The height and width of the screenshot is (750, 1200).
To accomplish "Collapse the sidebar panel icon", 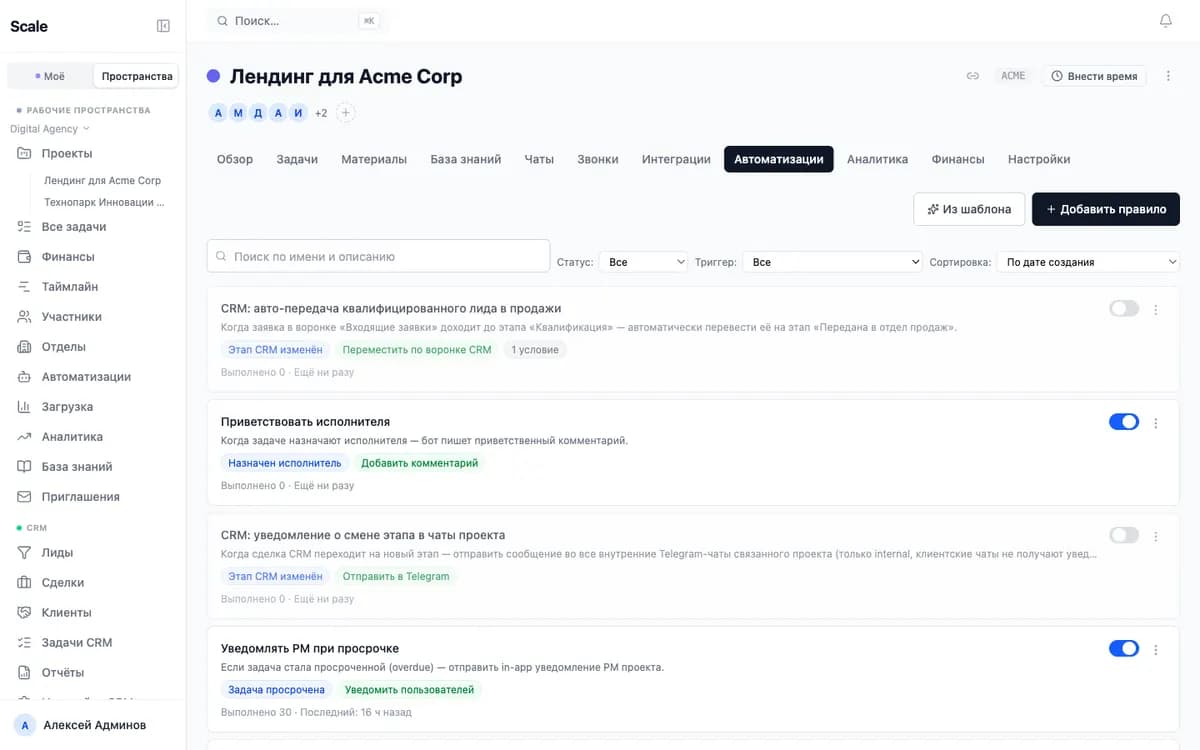I will (164, 26).
